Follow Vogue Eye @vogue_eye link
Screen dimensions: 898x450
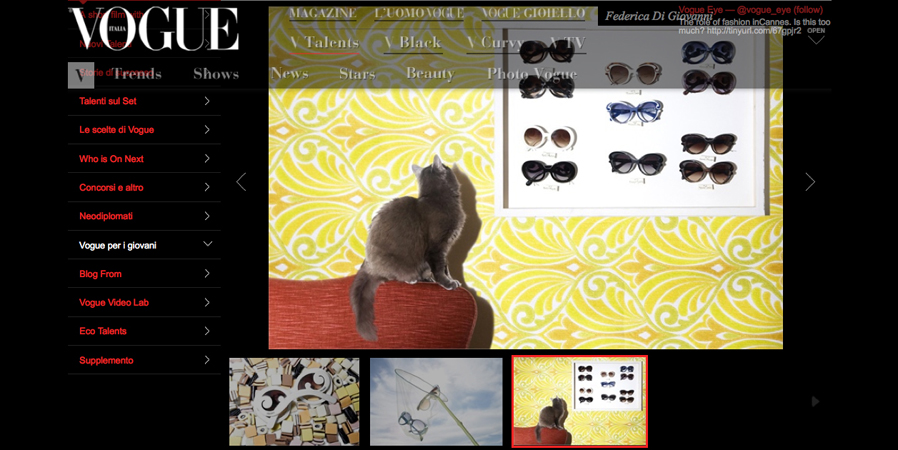(x=751, y=10)
